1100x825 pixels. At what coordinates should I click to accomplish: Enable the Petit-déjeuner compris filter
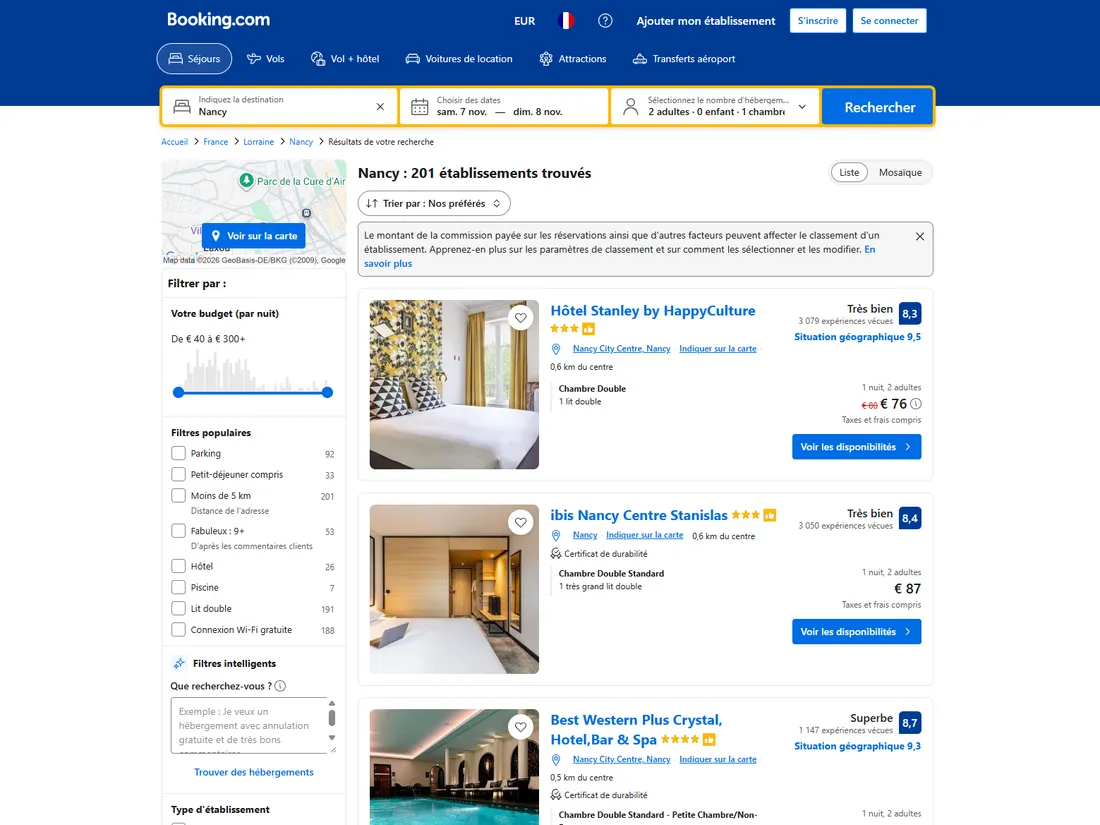point(178,474)
